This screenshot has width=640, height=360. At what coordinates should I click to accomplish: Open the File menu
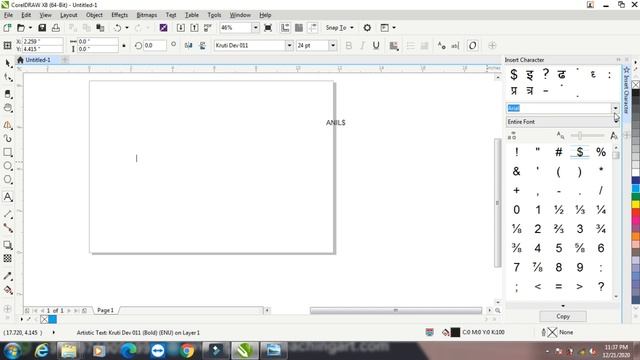coord(9,15)
